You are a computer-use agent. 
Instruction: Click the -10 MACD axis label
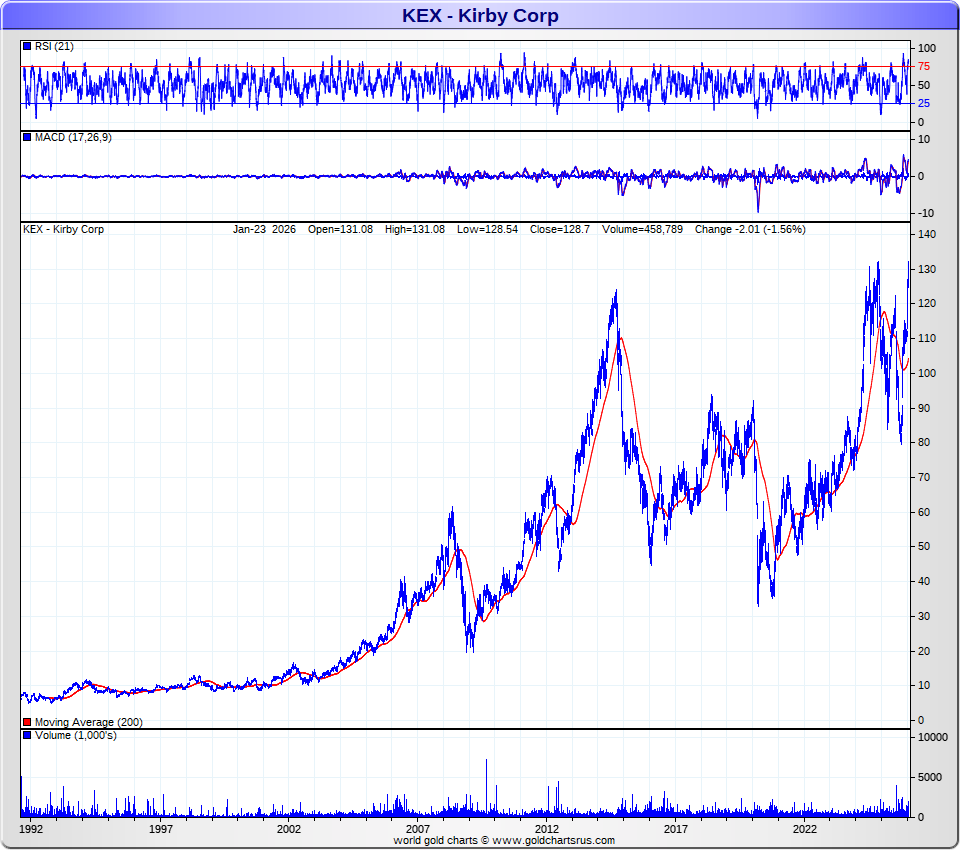[x=924, y=213]
